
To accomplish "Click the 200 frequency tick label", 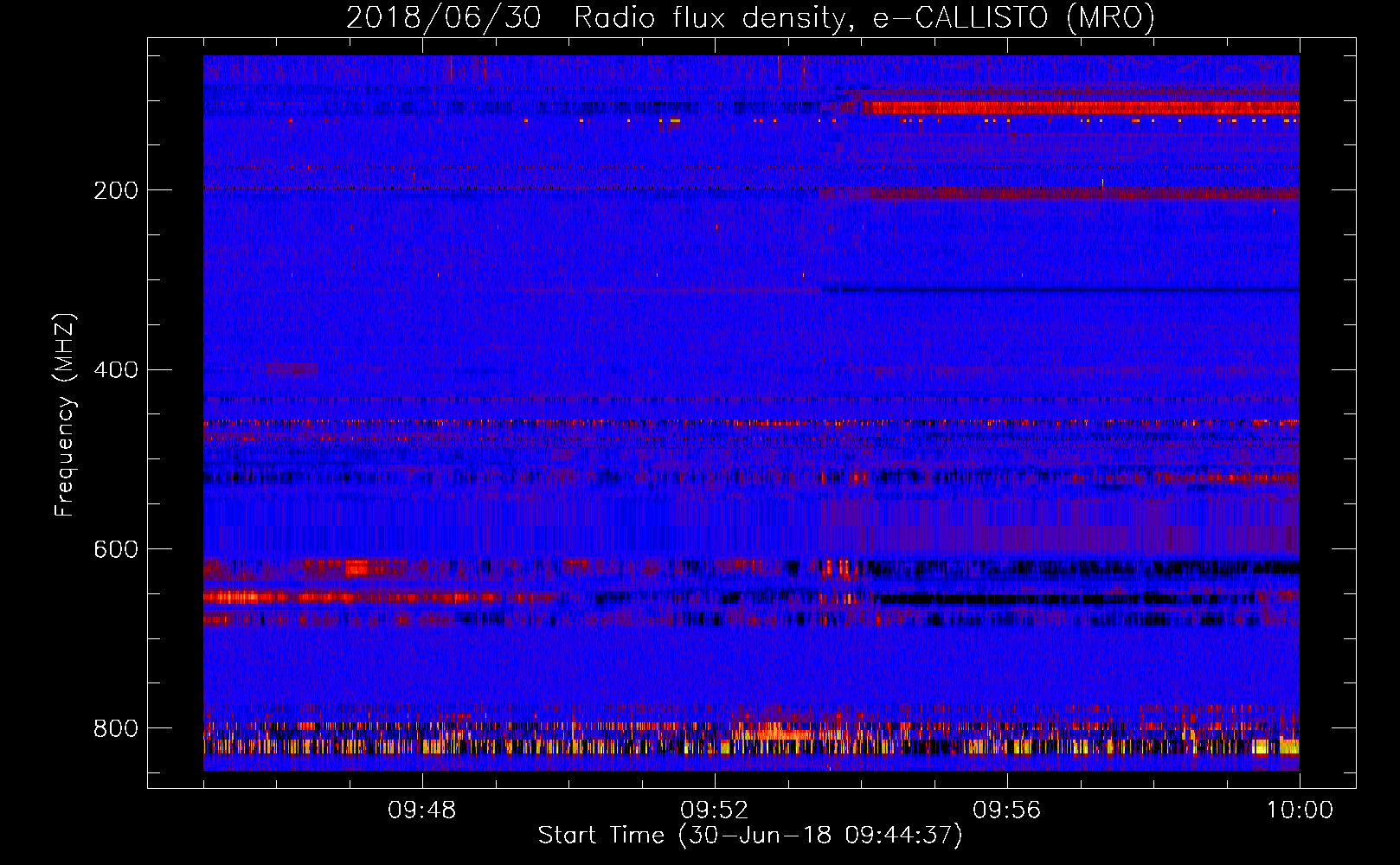I will pyautogui.click(x=116, y=190).
